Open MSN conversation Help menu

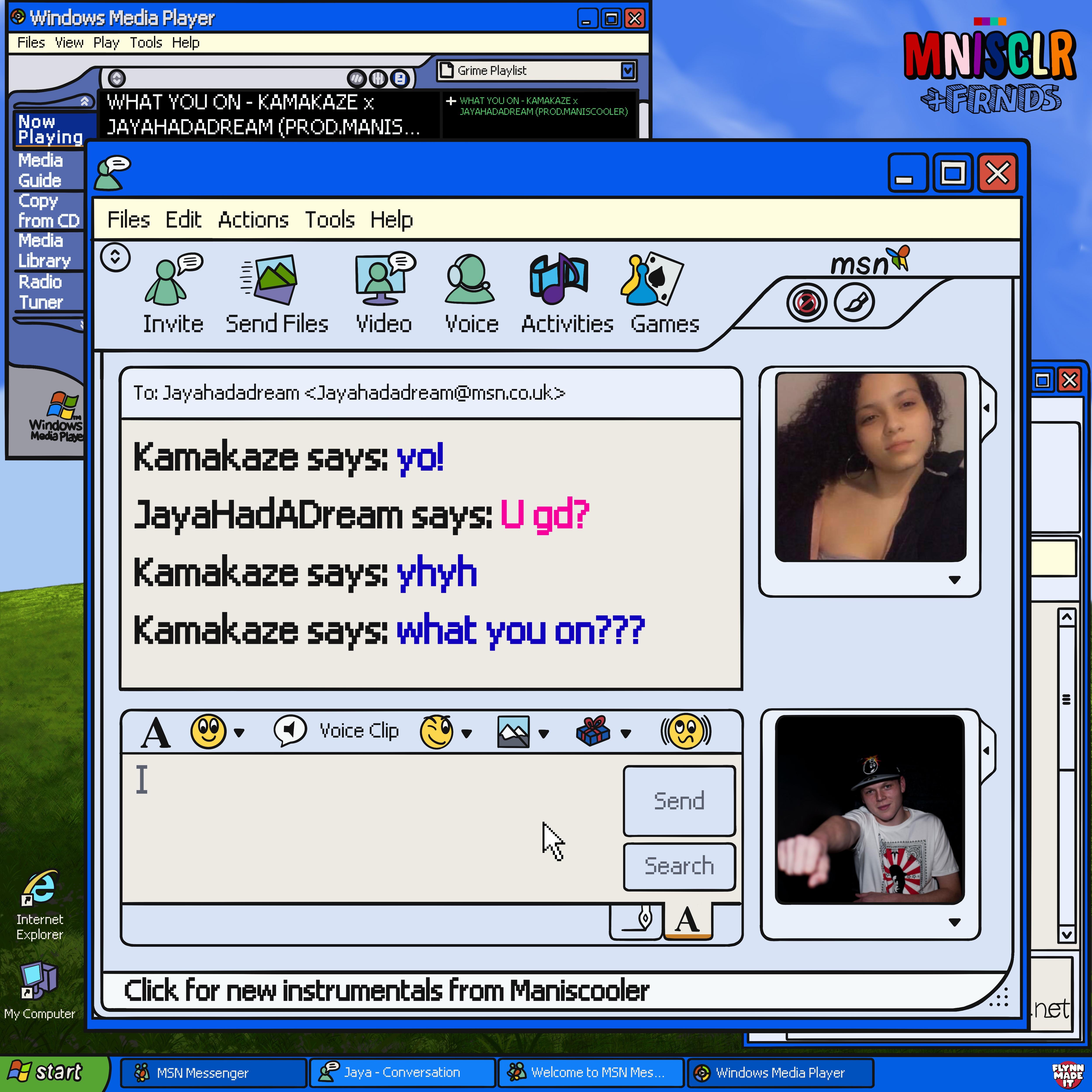click(391, 220)
